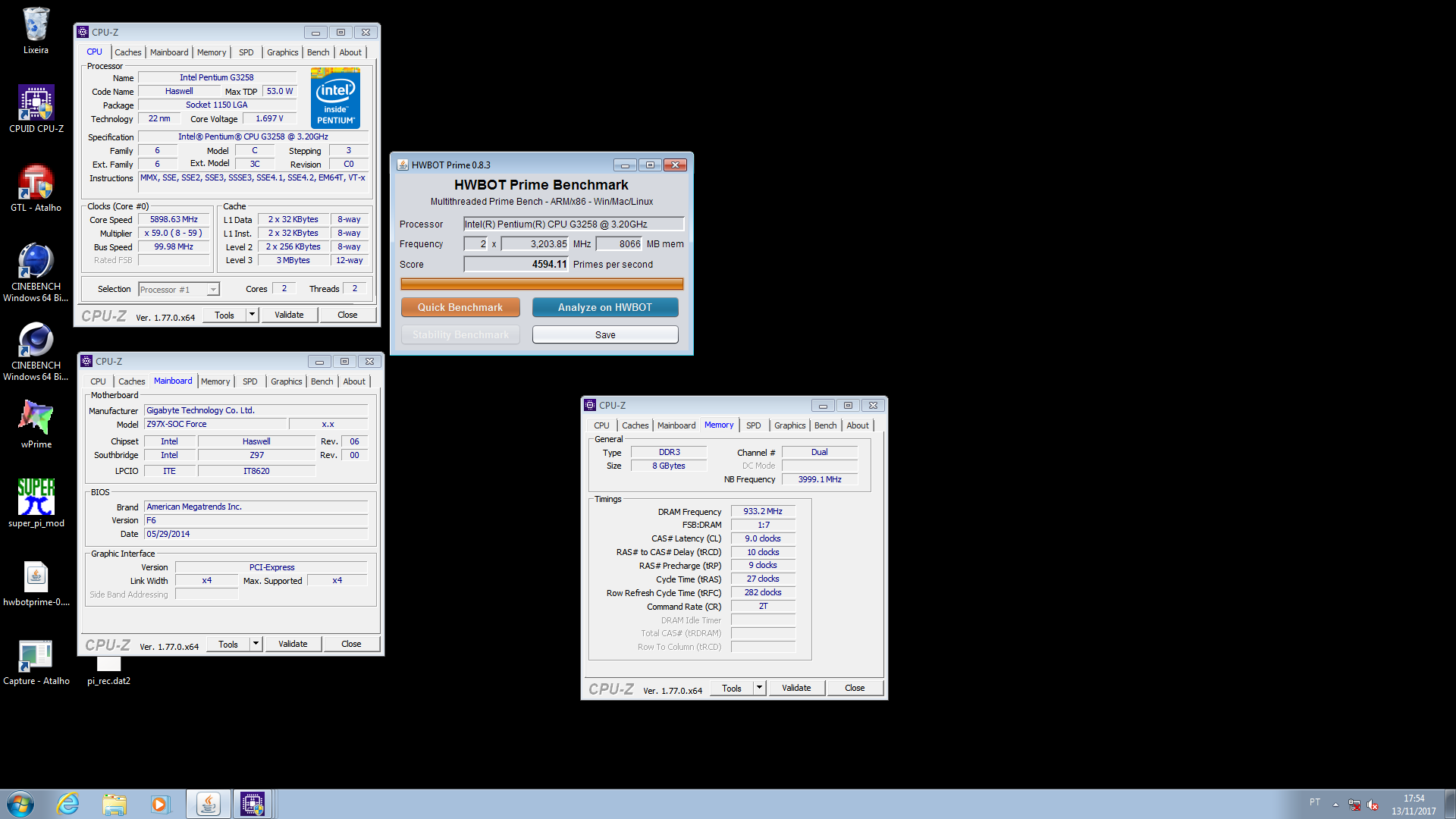The image size is (1456, 819).
Task: Open the wPrime desktop icon
Action: coord(36,425)
